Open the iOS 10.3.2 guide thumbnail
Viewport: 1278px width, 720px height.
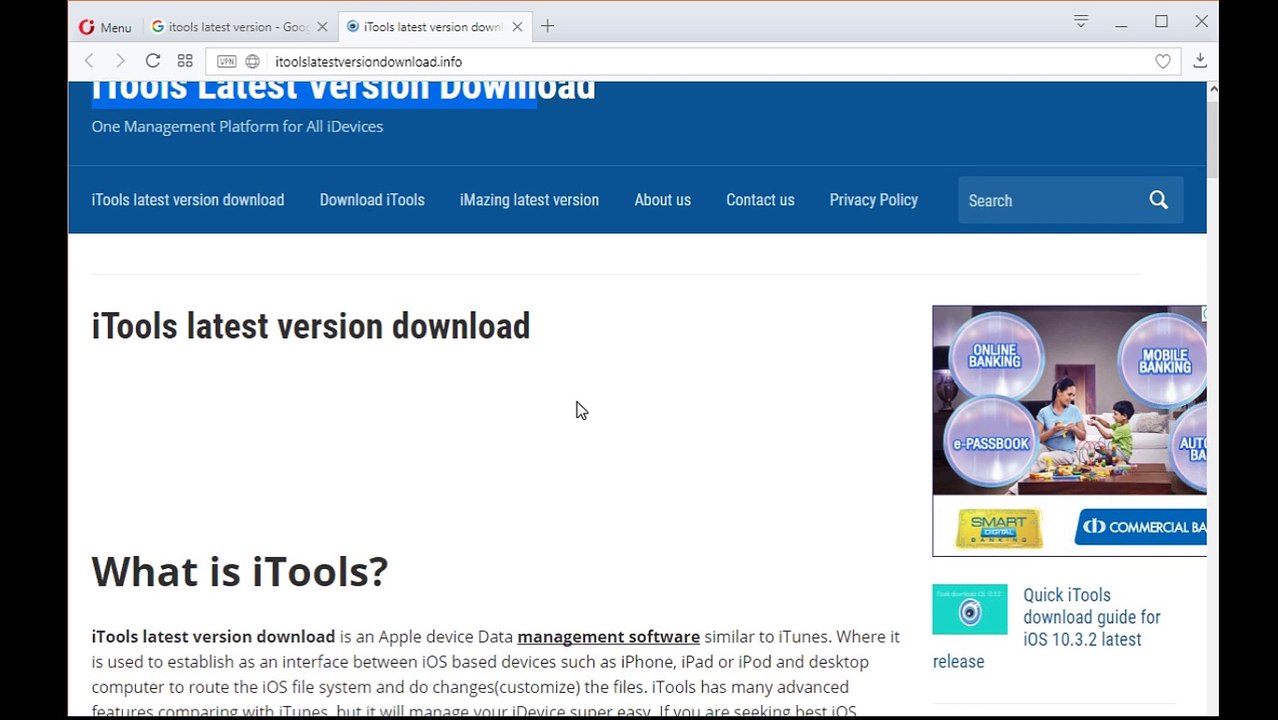[970, 610]
